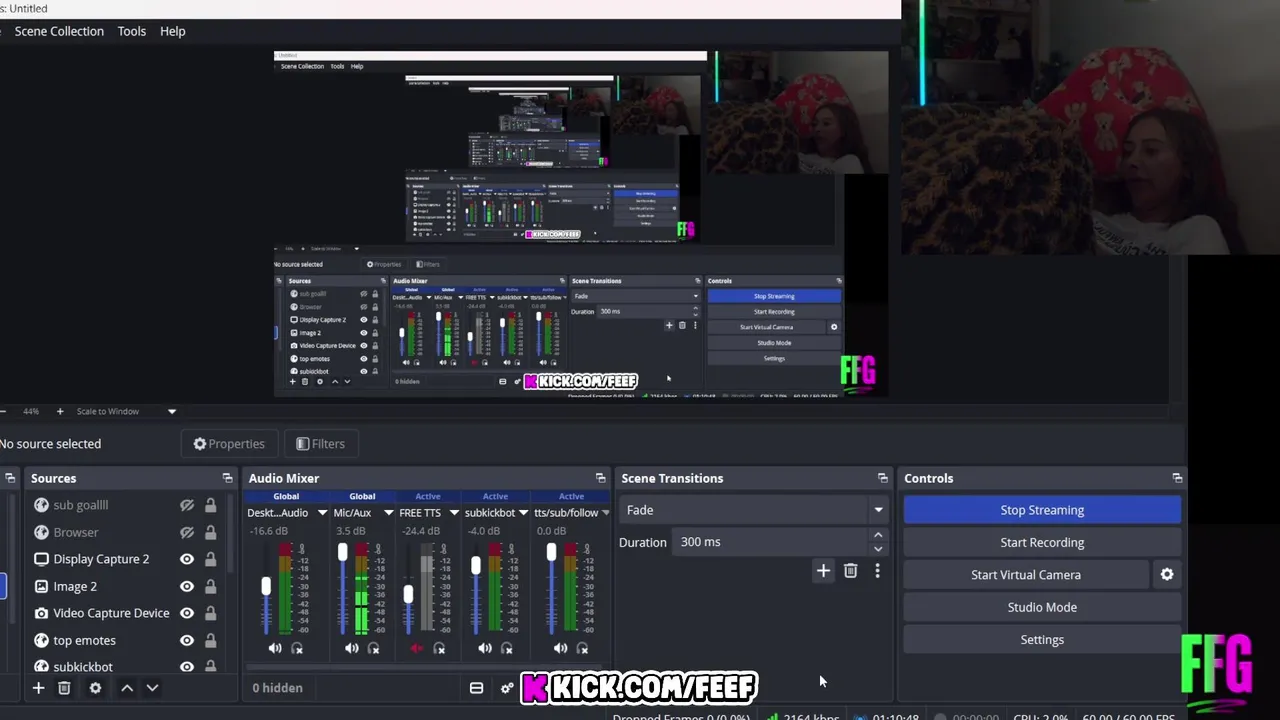Decrease transition duration with down arrow

[x=878, y=548]
